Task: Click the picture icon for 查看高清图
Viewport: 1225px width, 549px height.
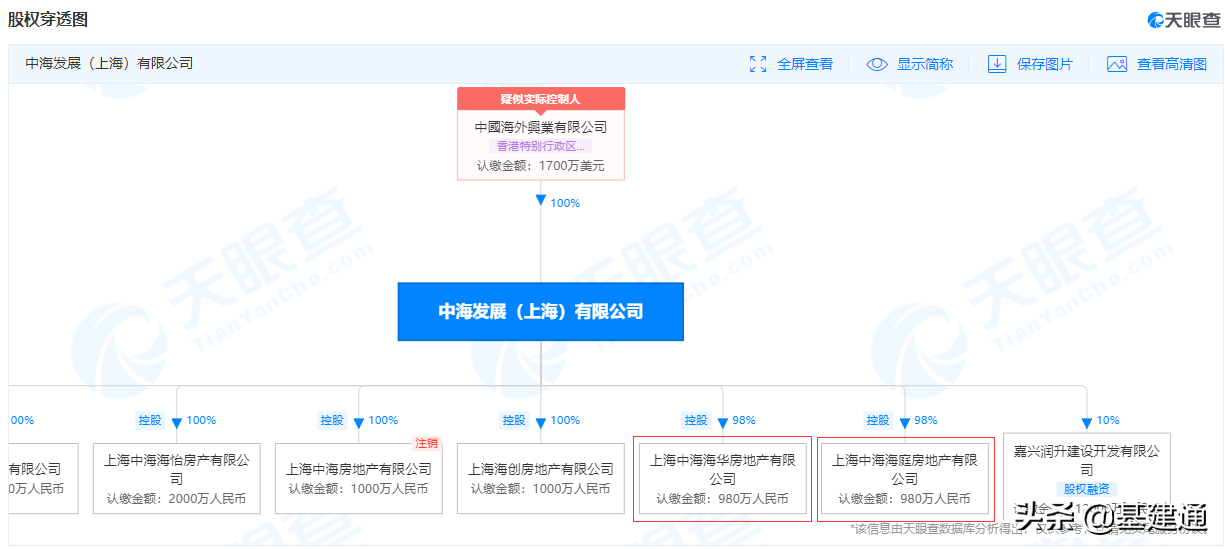Action: [1117, 64]
